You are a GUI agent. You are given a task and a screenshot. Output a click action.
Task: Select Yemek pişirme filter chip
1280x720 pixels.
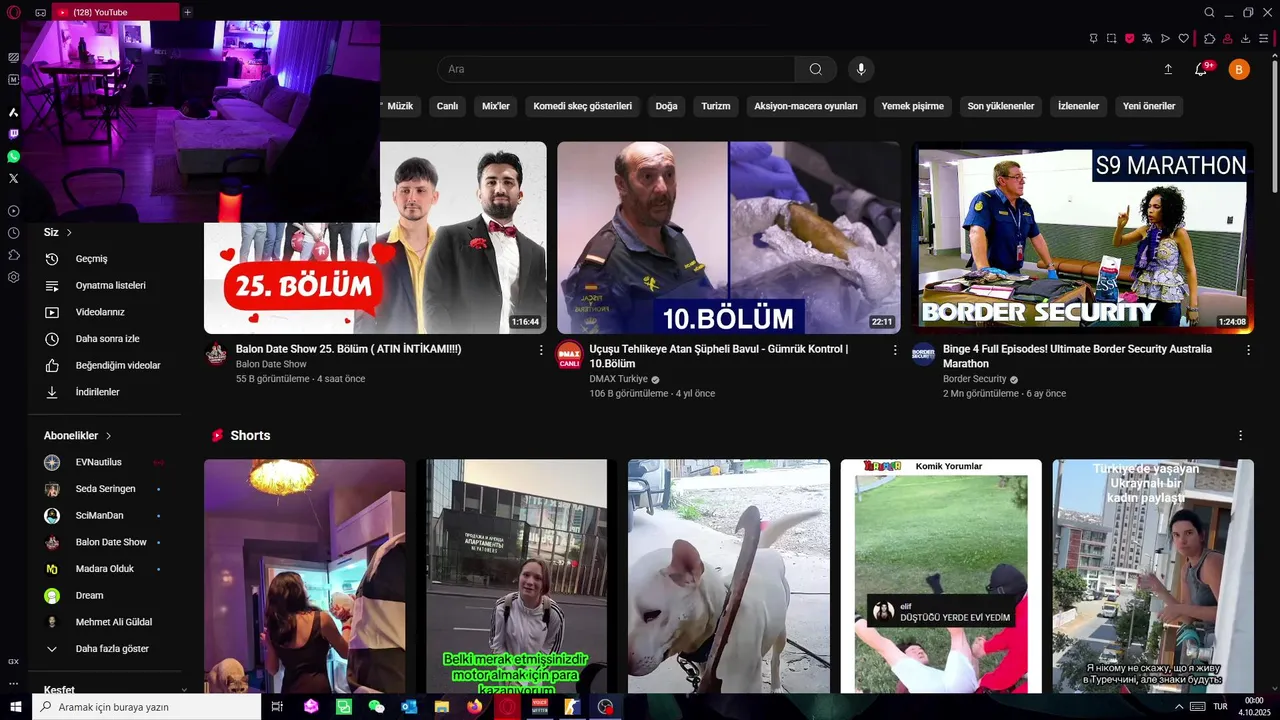coord(912,106)
